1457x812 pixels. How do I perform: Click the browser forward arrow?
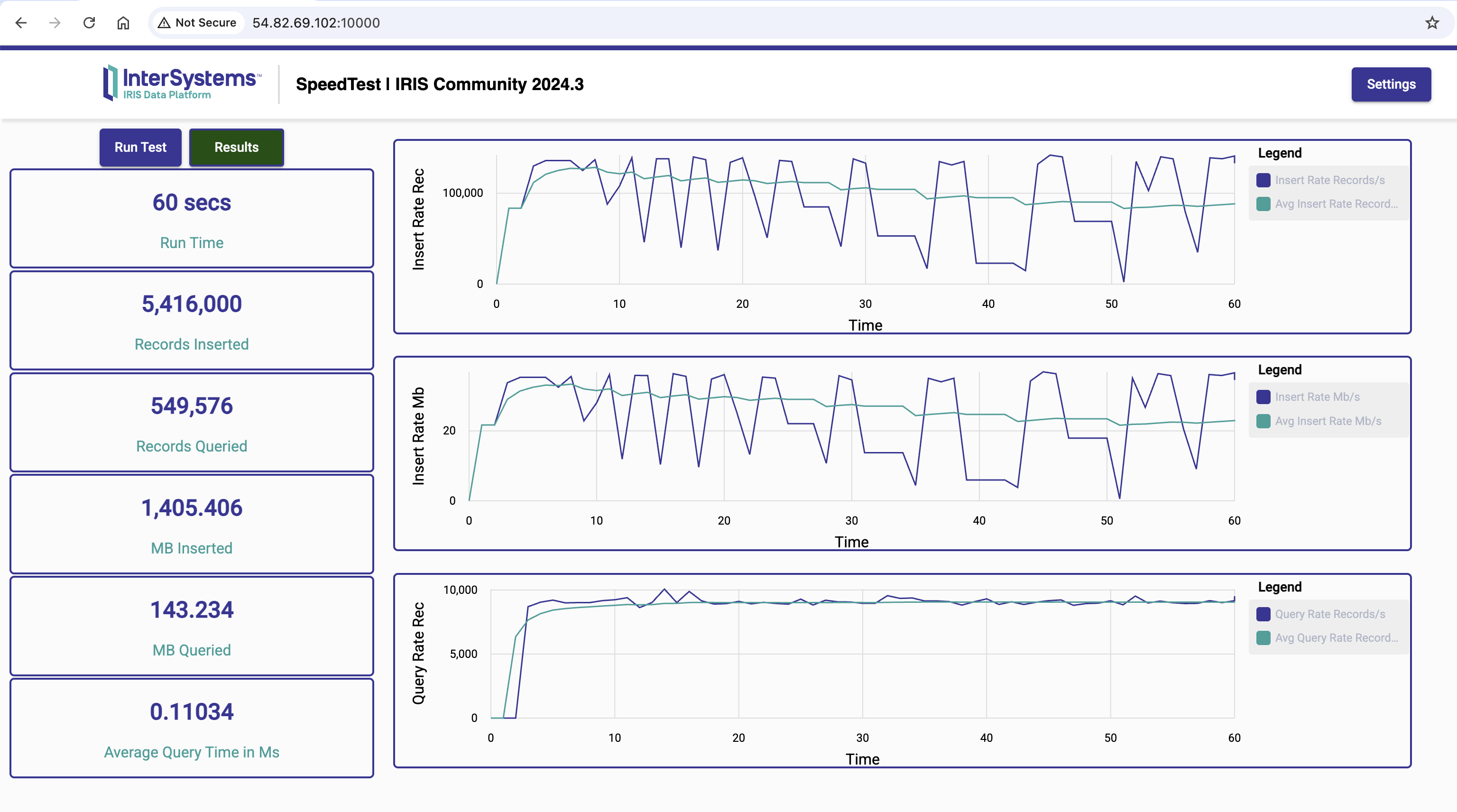[55, 23]
